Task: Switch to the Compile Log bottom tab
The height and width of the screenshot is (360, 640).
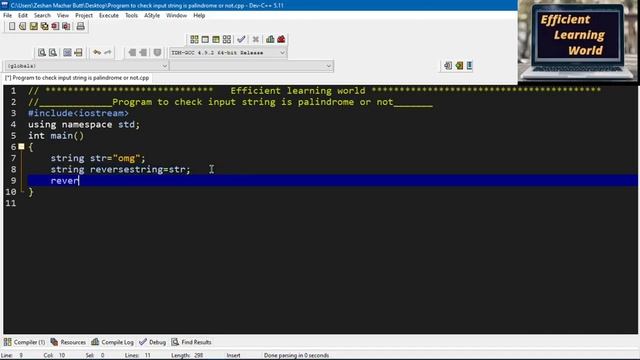Action: [113, 342]
